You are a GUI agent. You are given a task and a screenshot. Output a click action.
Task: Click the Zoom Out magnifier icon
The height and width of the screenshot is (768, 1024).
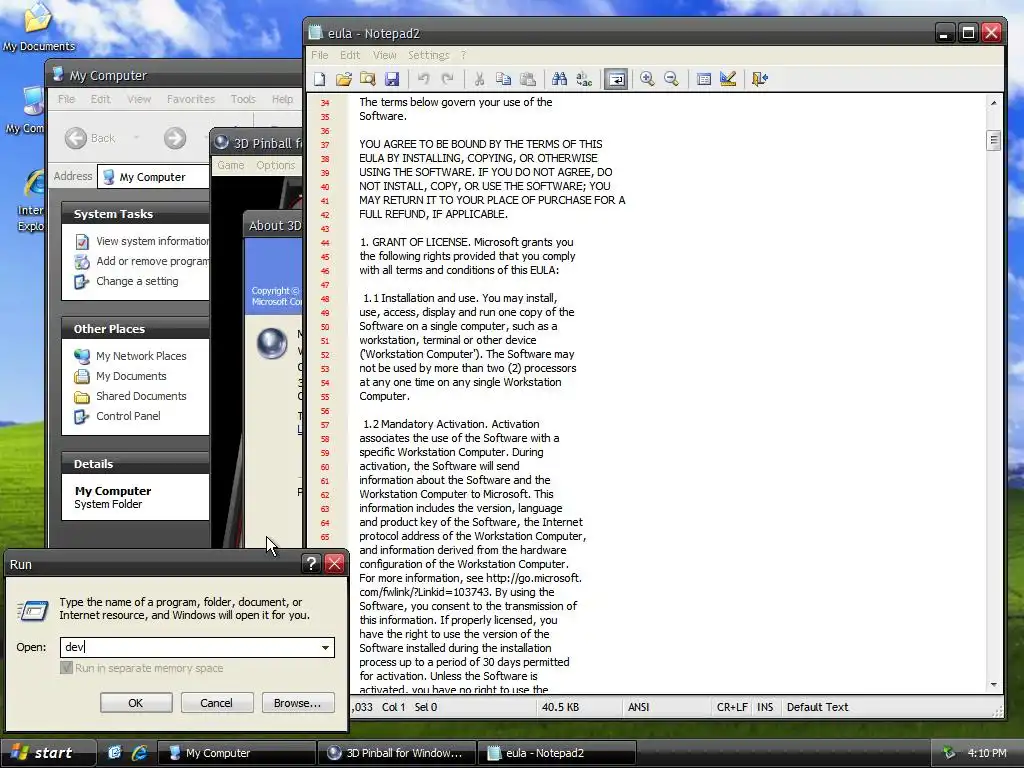click(x=671, y=79)
